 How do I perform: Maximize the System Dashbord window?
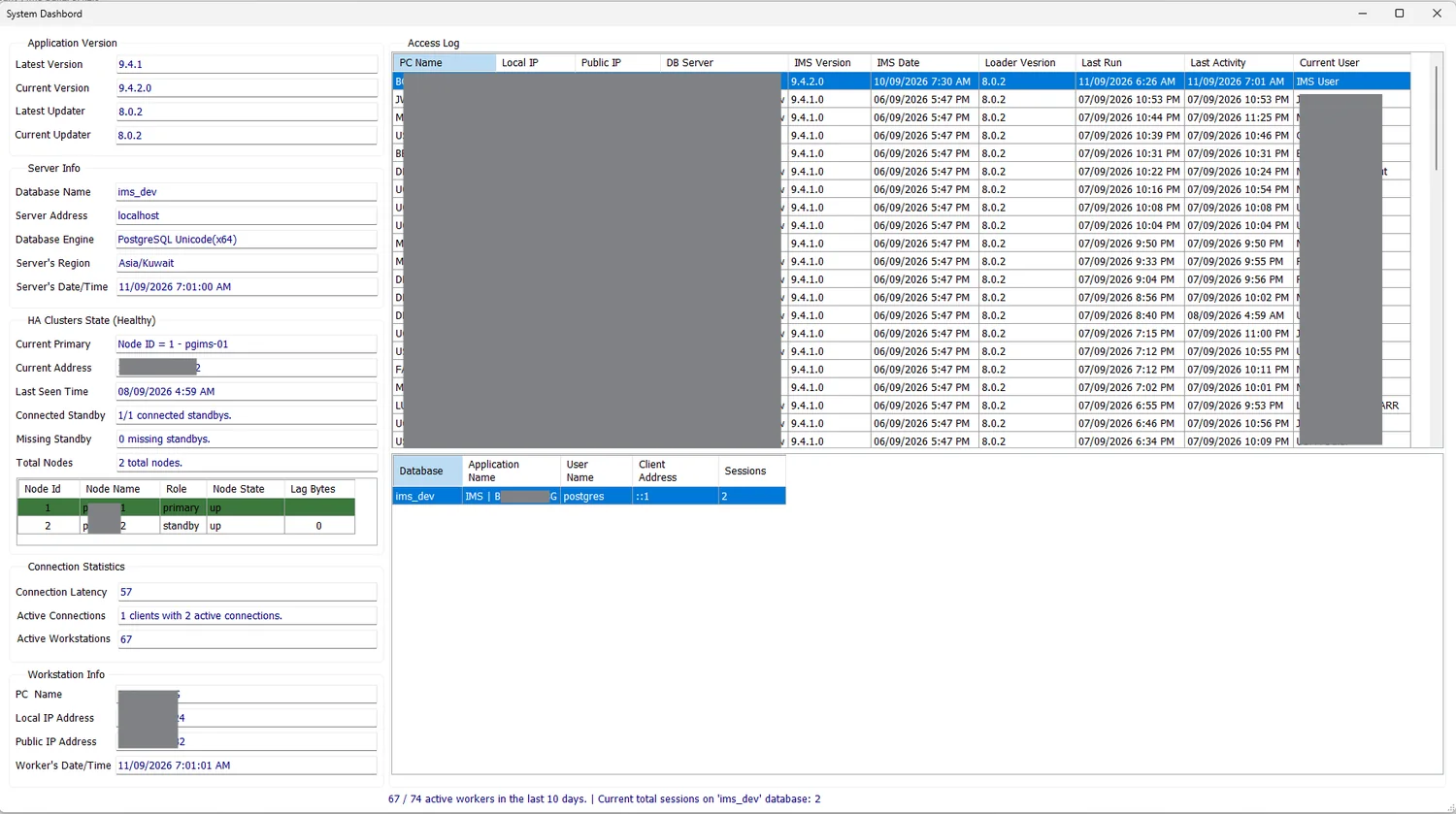coord(1400,14)
